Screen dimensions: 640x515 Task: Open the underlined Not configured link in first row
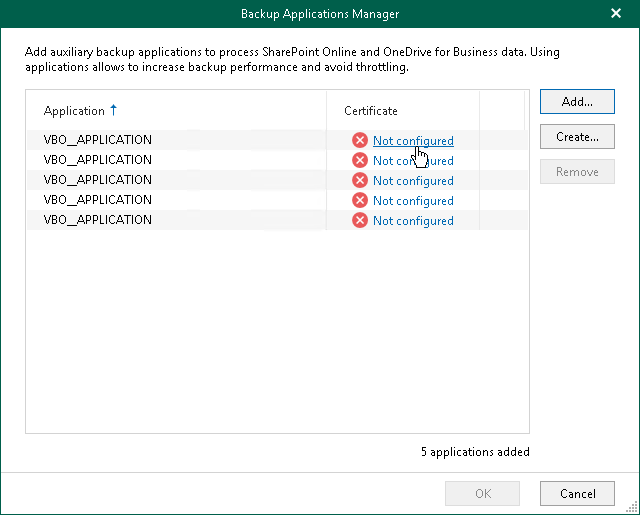(x=413, y=141)
